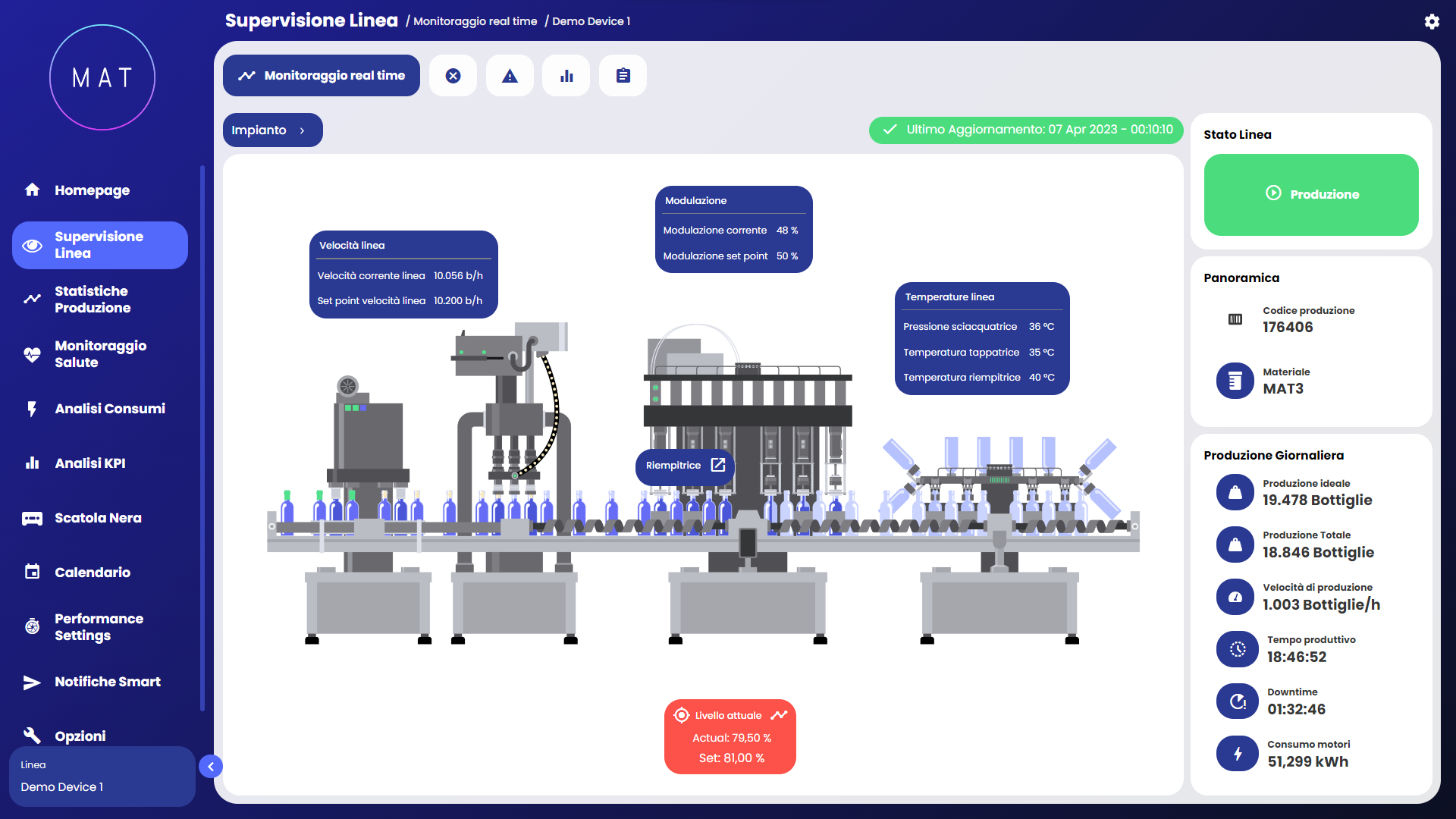This screenshot has height=819, width=1456.
Task: Open the bar chart toolbar icon
Action: [x=566, y=75]
